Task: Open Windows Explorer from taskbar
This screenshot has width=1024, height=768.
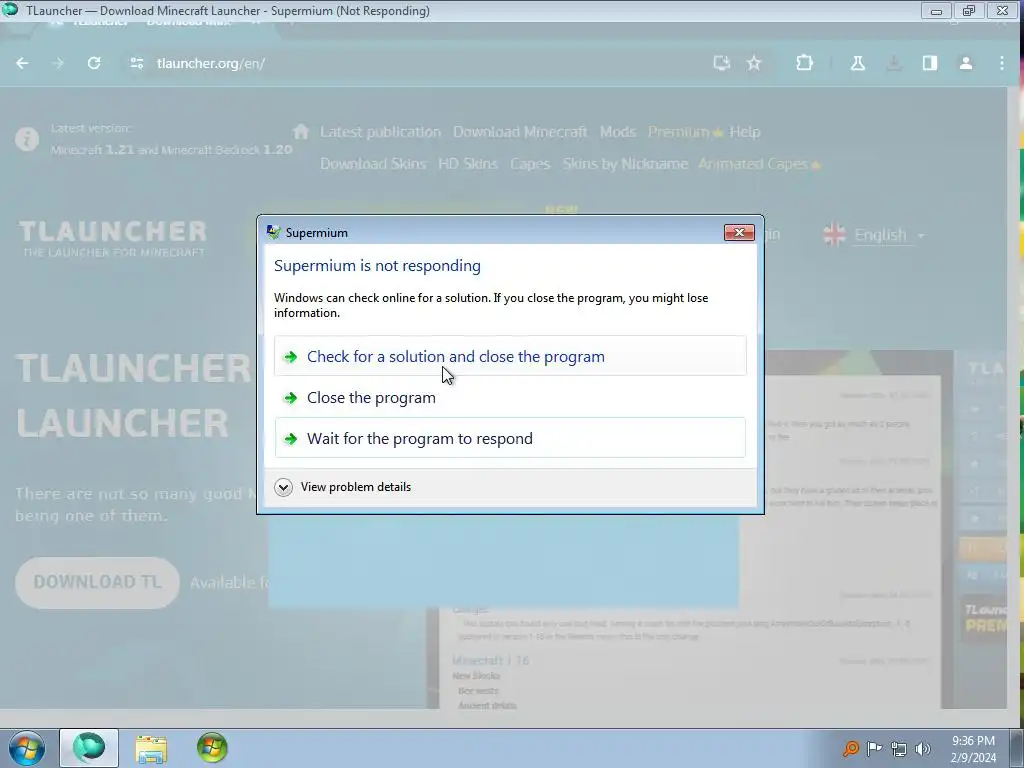Action: (x=152, y=748)
